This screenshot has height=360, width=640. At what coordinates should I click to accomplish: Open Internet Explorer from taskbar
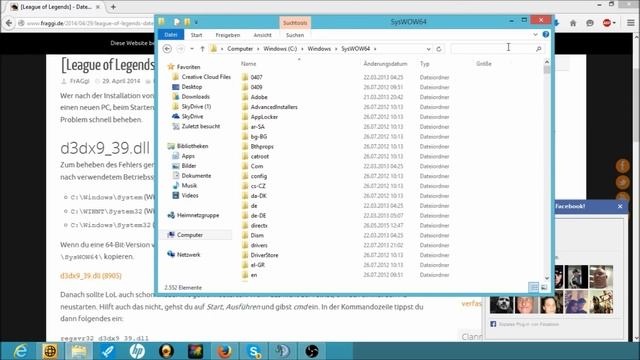click(x=20, y=351)
